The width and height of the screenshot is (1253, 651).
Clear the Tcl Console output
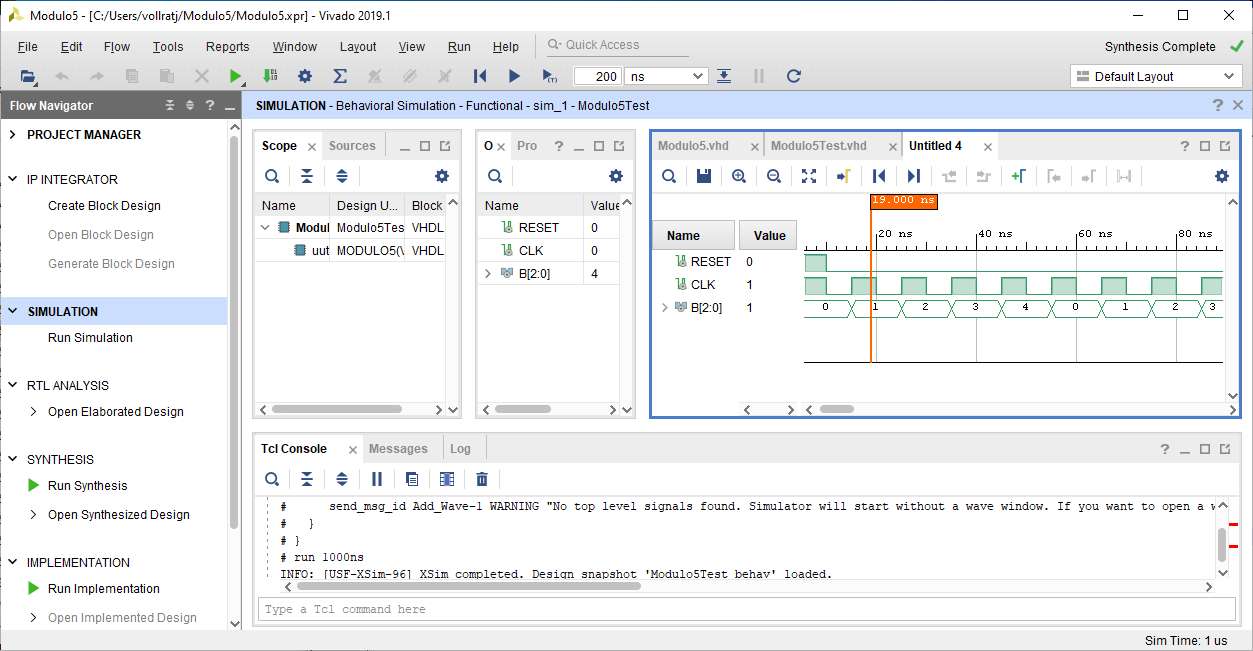click(x=482, y=479)
